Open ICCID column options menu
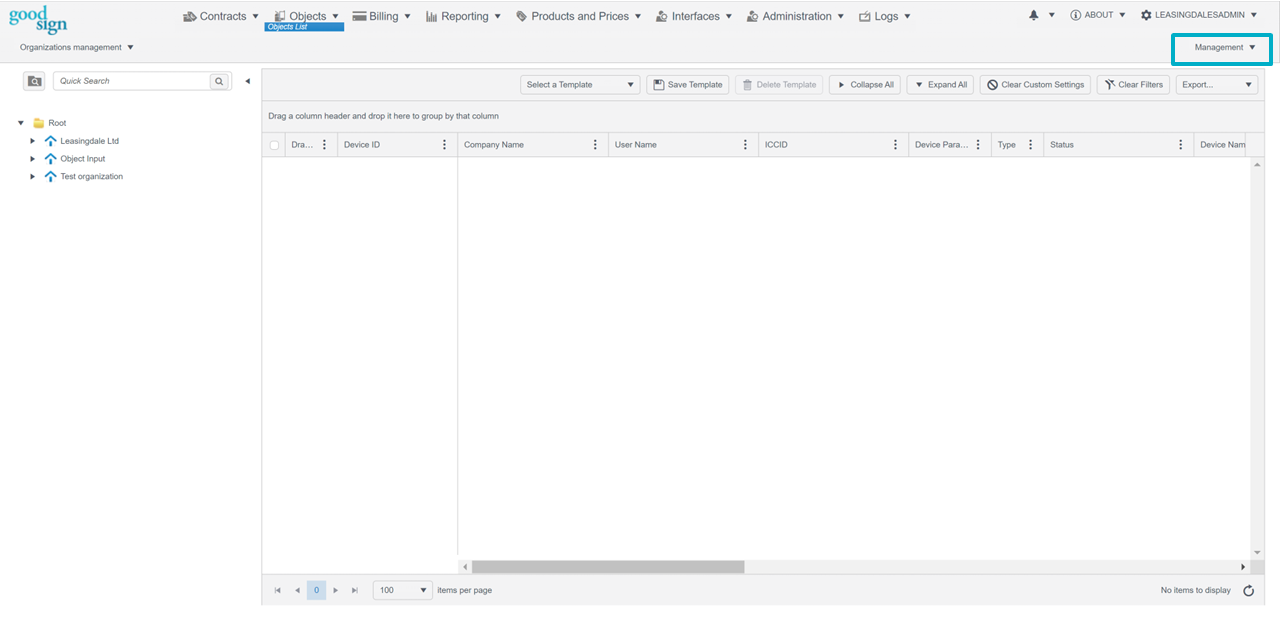Image resolution: width=1280 pixels, height=634 pixels. pos(895,145)
